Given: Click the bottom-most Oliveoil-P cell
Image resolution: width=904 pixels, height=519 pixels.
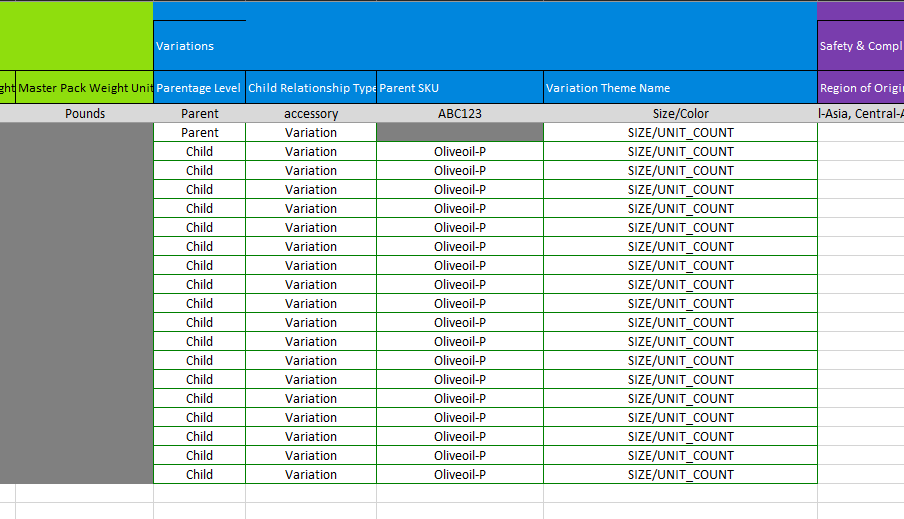Looking at the screenshot, I should click(x=460, y=475).
